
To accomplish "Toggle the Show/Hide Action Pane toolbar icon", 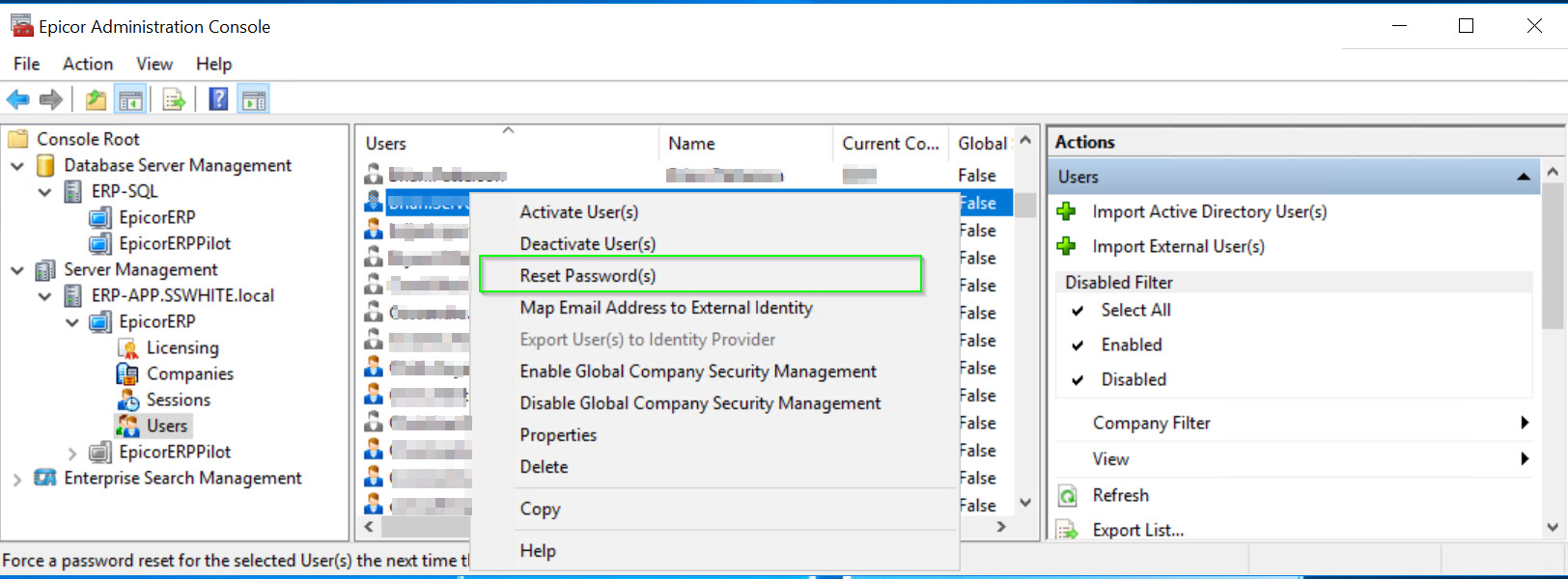I will 254,99.
